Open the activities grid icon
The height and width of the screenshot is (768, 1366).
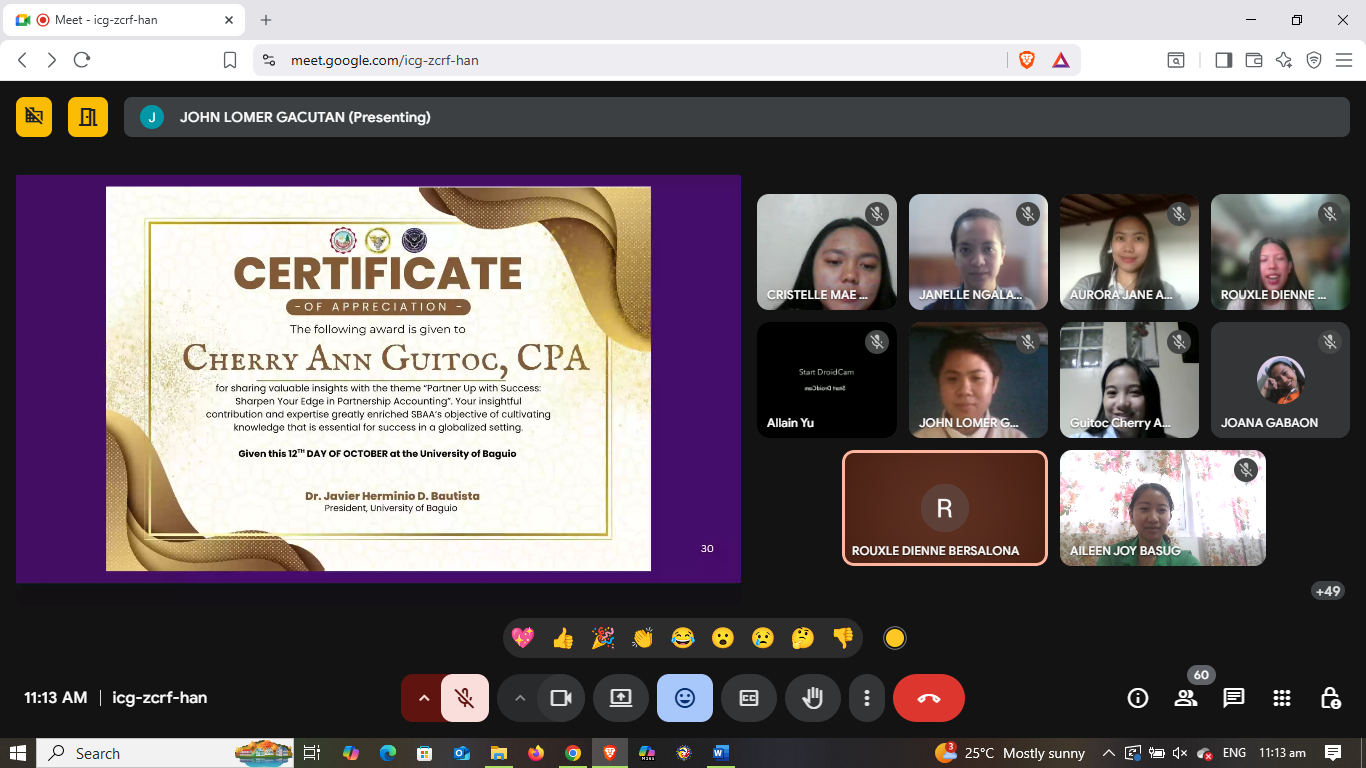pos(1282,698)
